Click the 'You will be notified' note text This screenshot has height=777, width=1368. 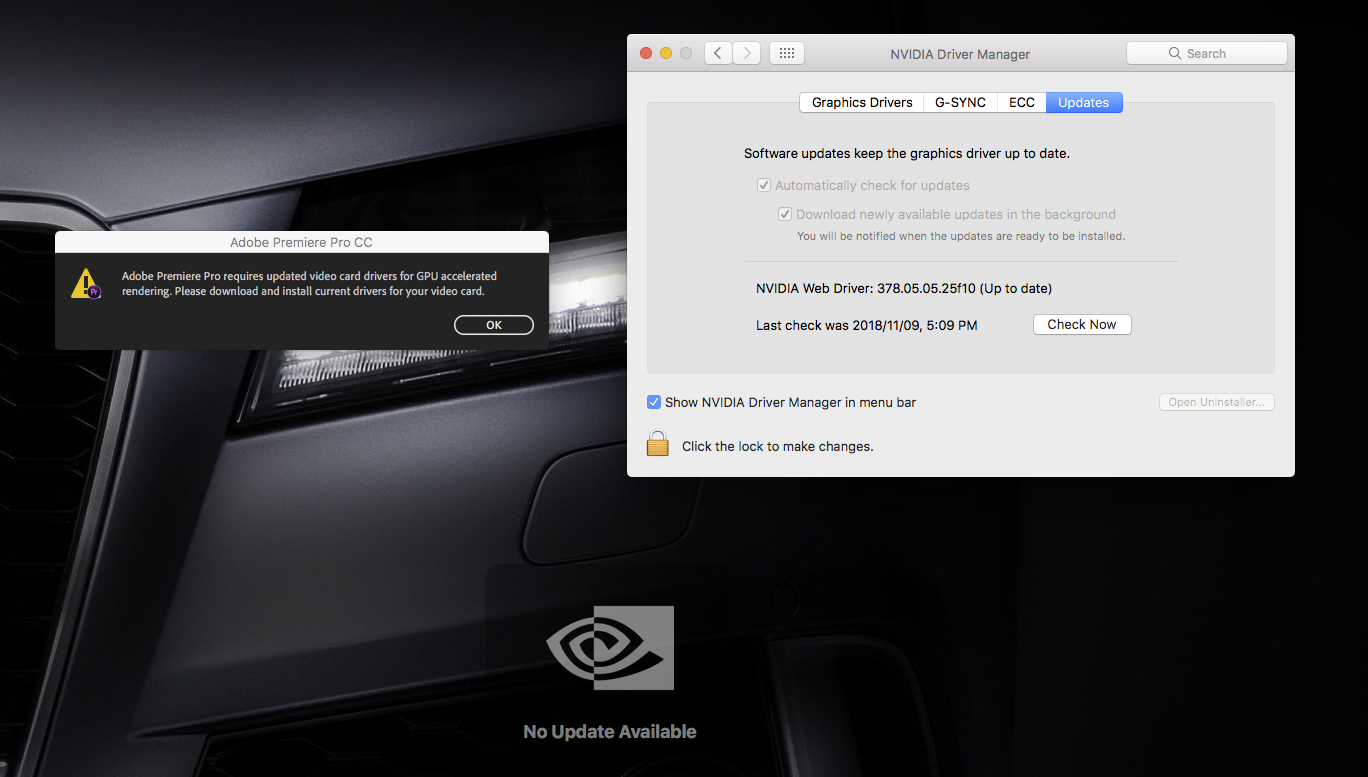961,236
